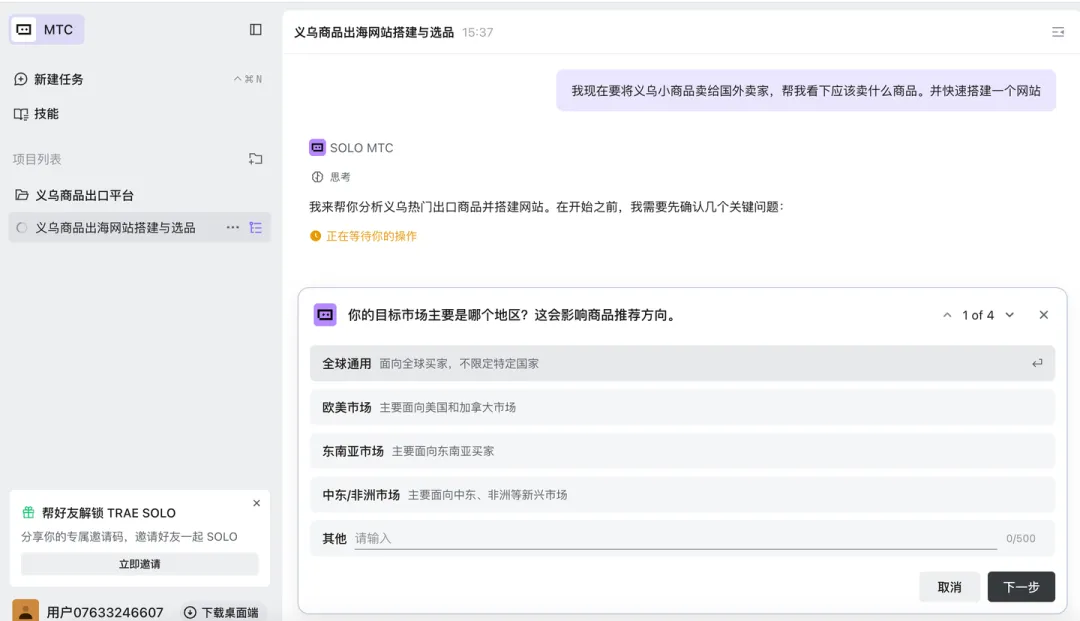This screenshot has height=621, width=1080.
Task: Pick the 东南亚市场 option
Action: point(682,451)
